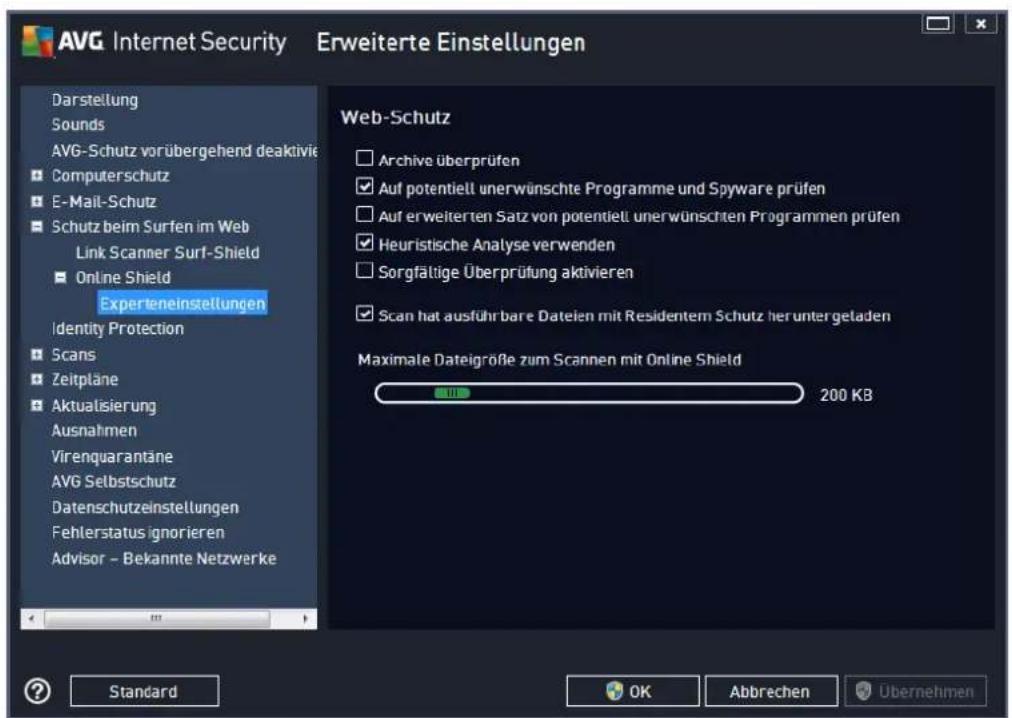Screen dimensions: 1012x718
Task: Expand the Scans tree node
Action: [37, 354]
